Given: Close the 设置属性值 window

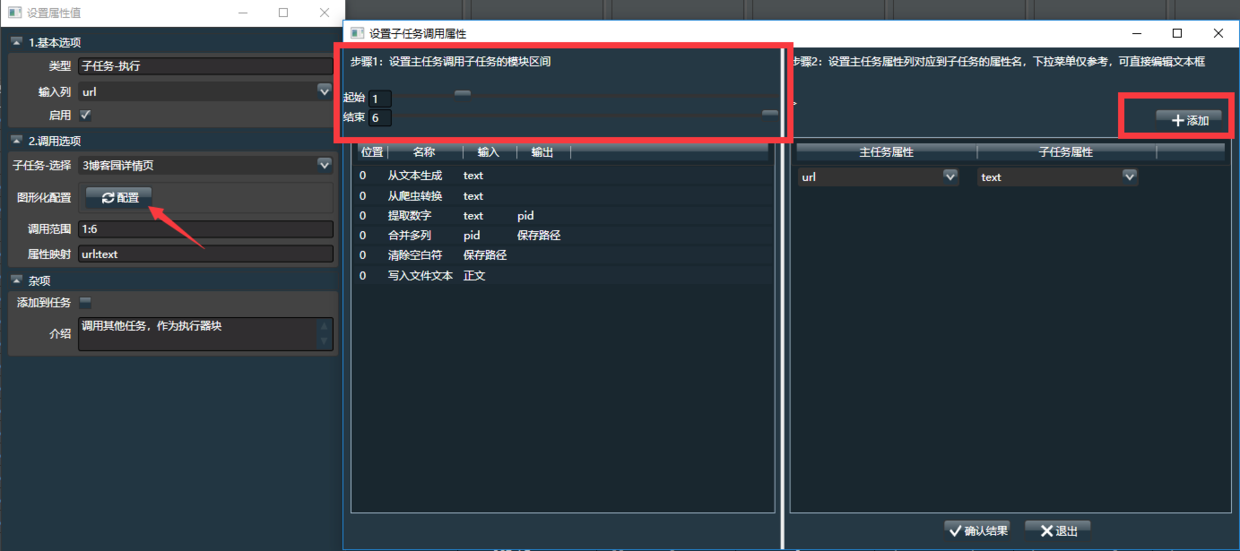Looking at the screenshot, I should 324,13.
